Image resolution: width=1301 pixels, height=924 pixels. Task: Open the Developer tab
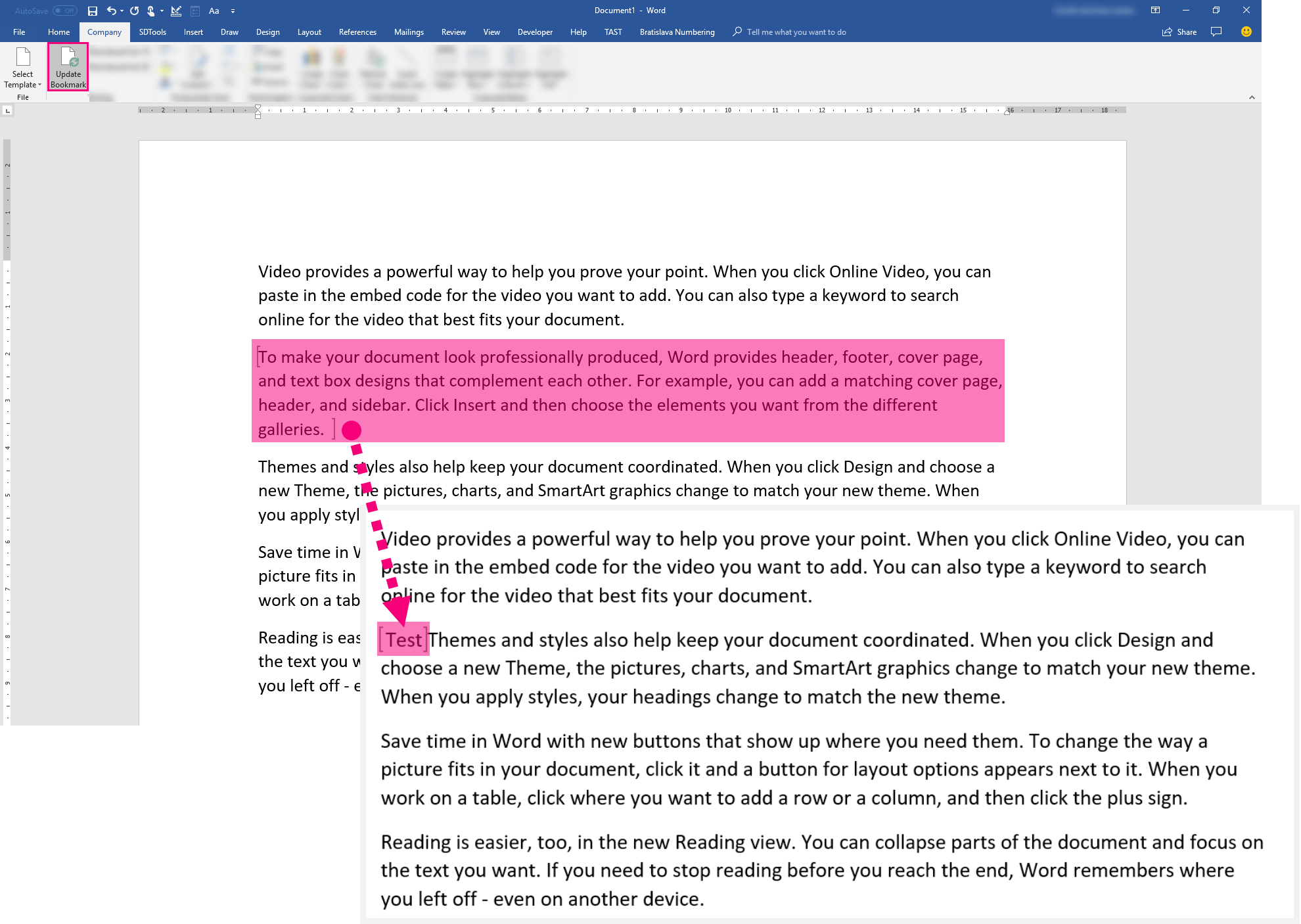[x=535, y=32]
